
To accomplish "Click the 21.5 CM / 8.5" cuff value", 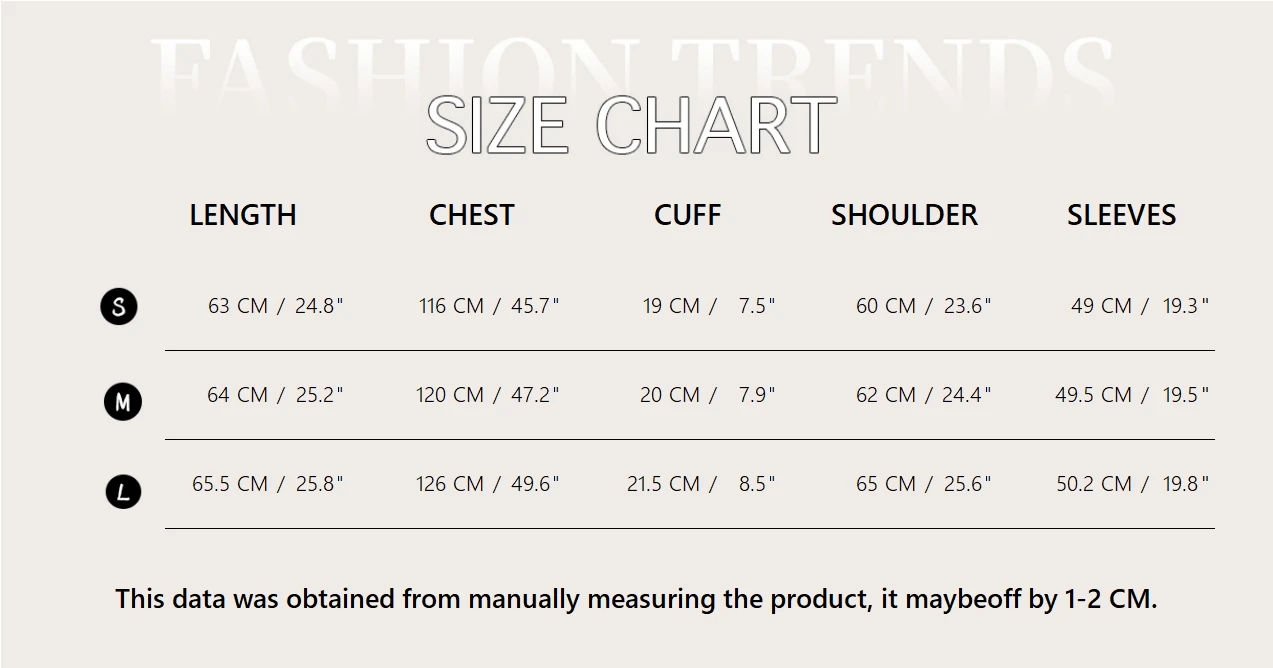I will point(701,484).
